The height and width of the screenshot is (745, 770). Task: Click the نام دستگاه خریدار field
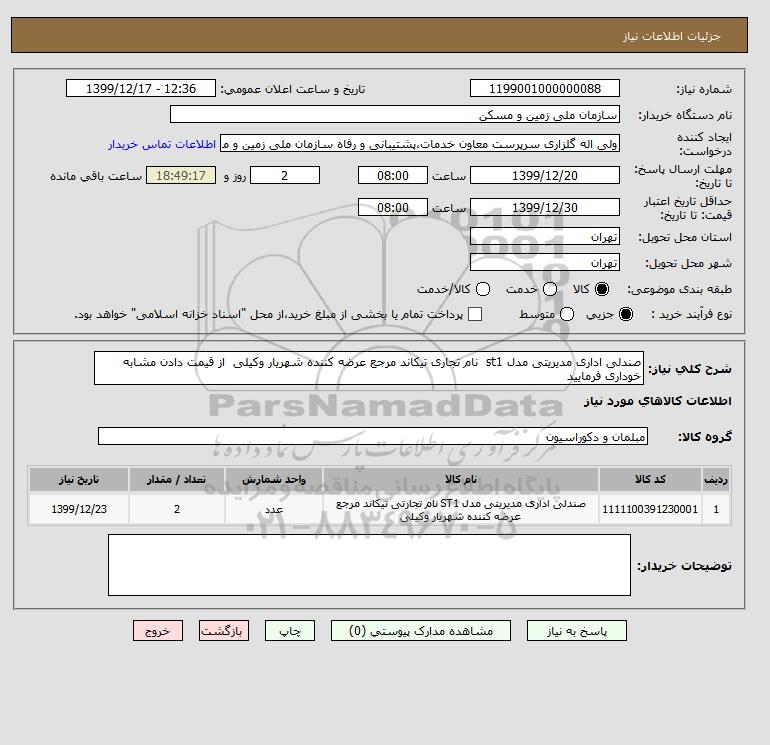[395, 114]
